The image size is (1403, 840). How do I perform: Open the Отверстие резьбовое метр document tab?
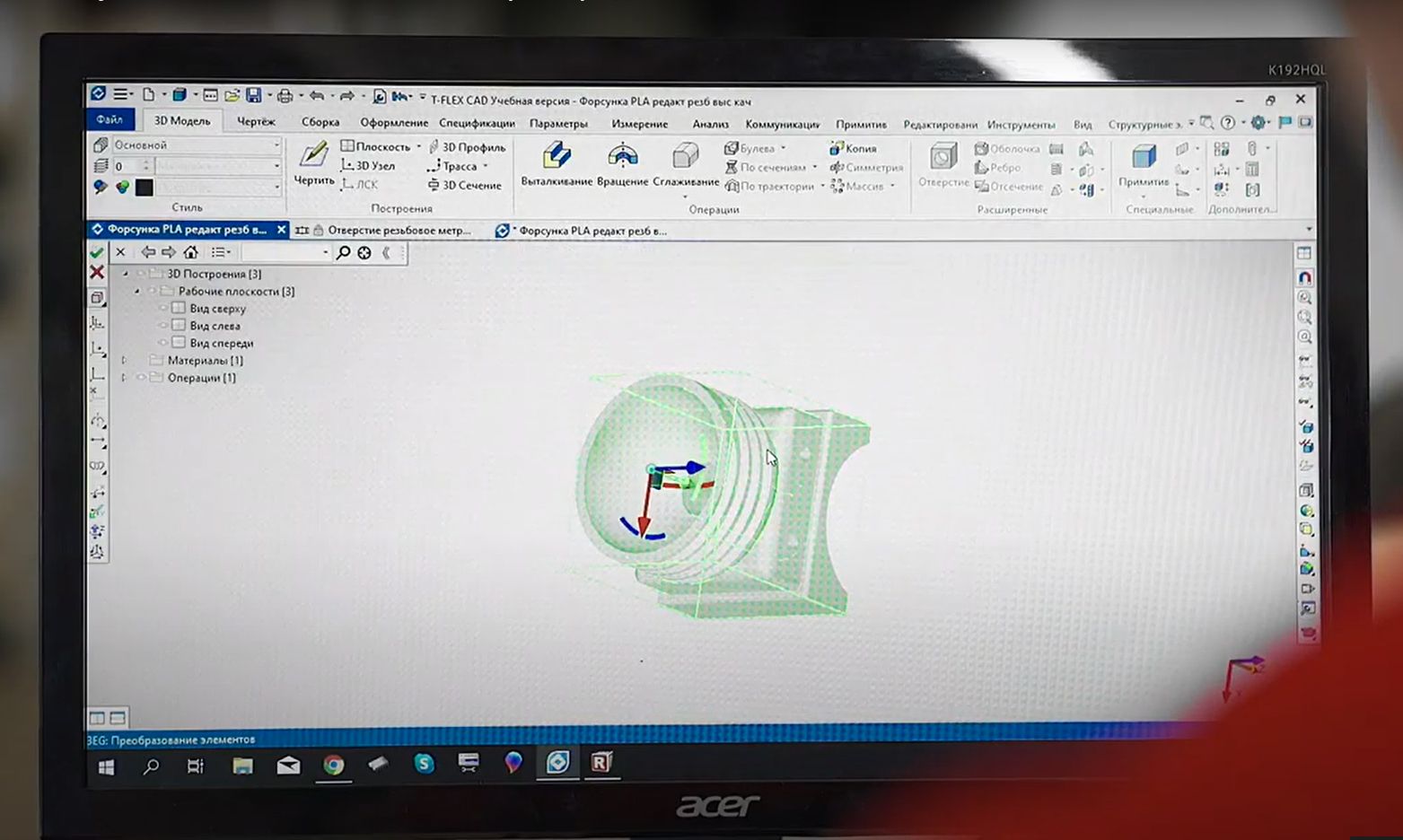click(x=390, y=231)
